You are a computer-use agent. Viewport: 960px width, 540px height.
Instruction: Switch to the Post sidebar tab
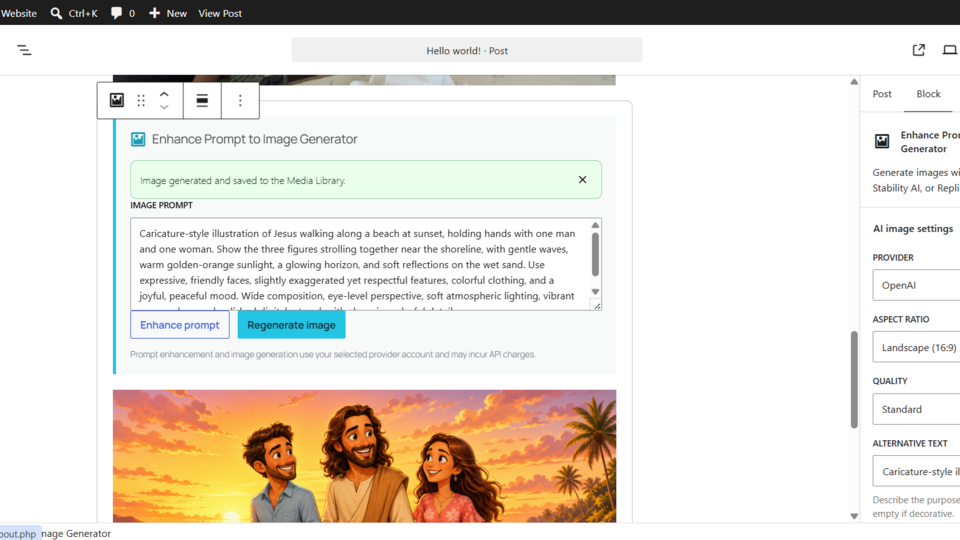pyautogui.click(x=882, y=94)
